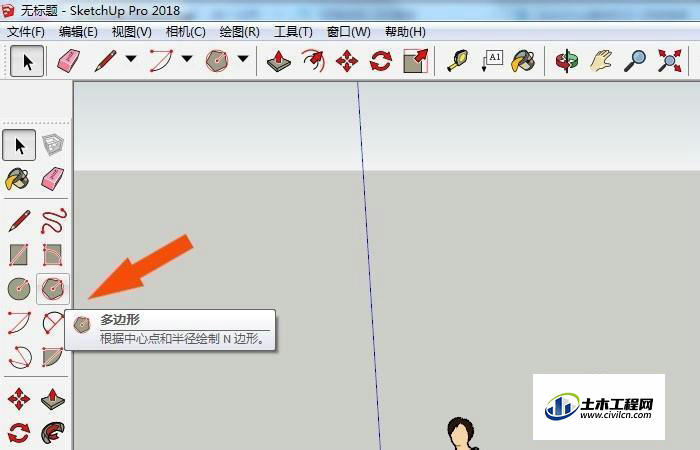Activate Push/Pull in left toolset
The width and height of the screenshot is (700, 450).
pos(53,399)
